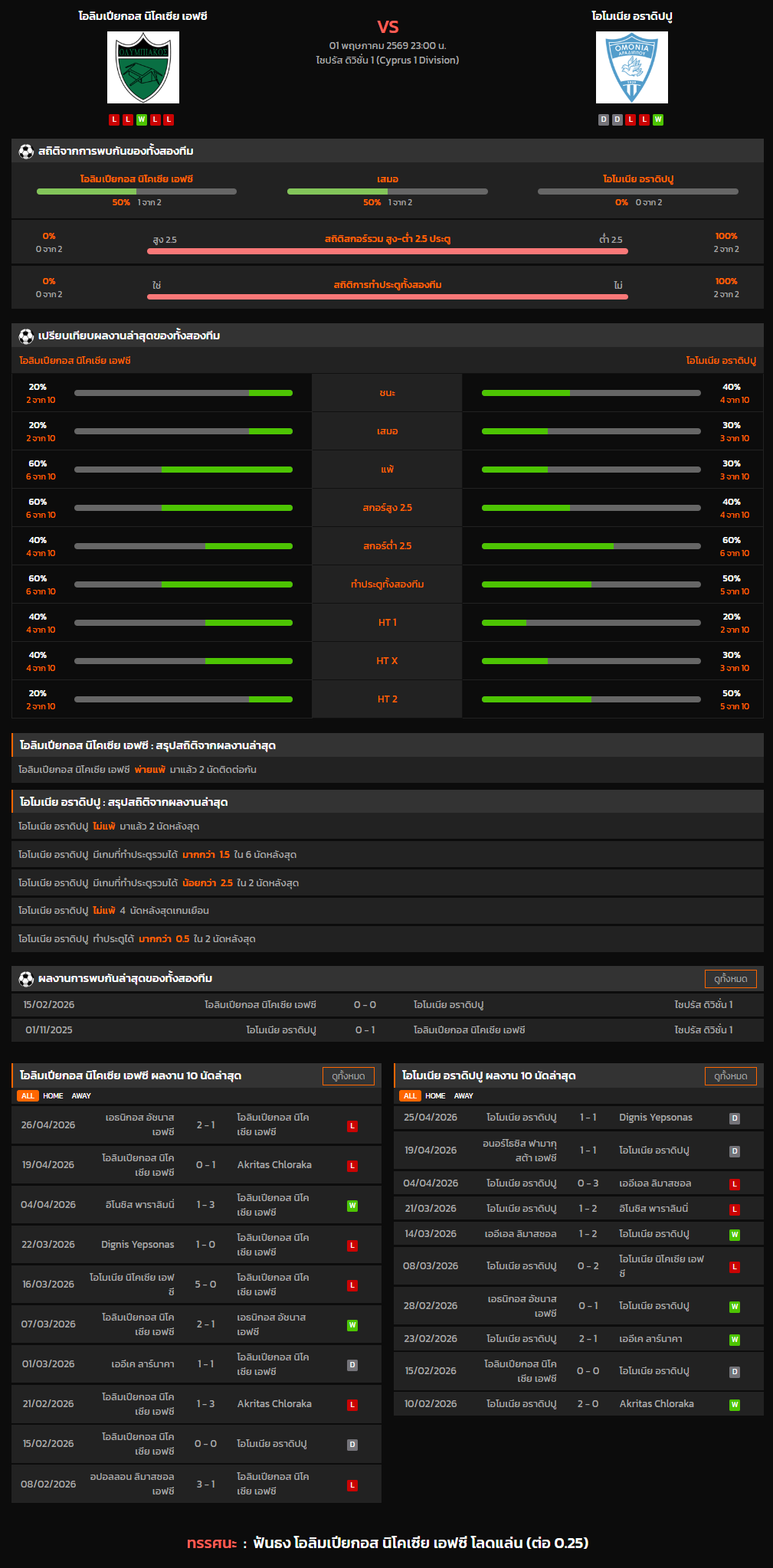Screen dimensions: 773x1568
Task: Click the 'HT X' comparison row label
Action: (x=388, y=661)
